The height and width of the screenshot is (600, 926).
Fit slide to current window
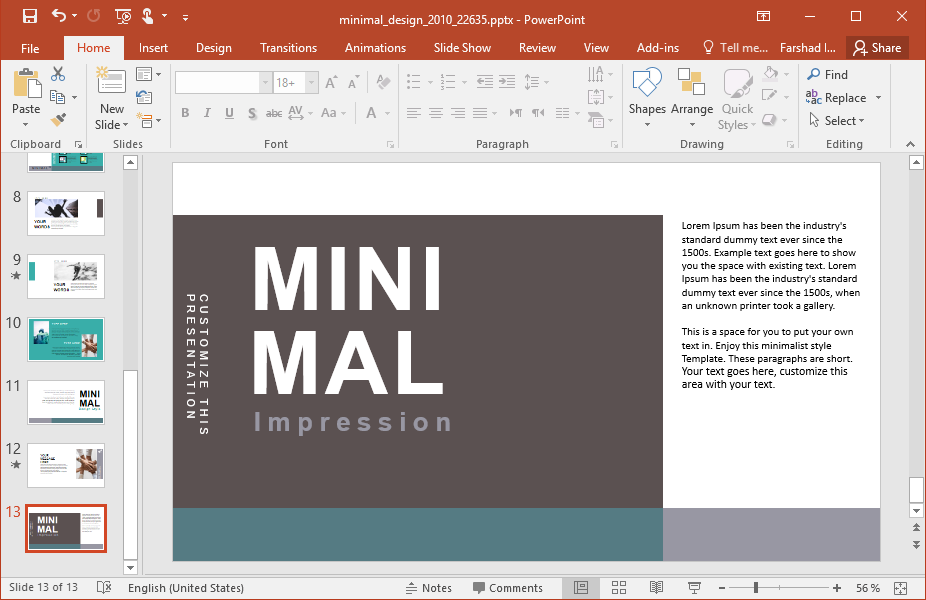coord(900,588)
